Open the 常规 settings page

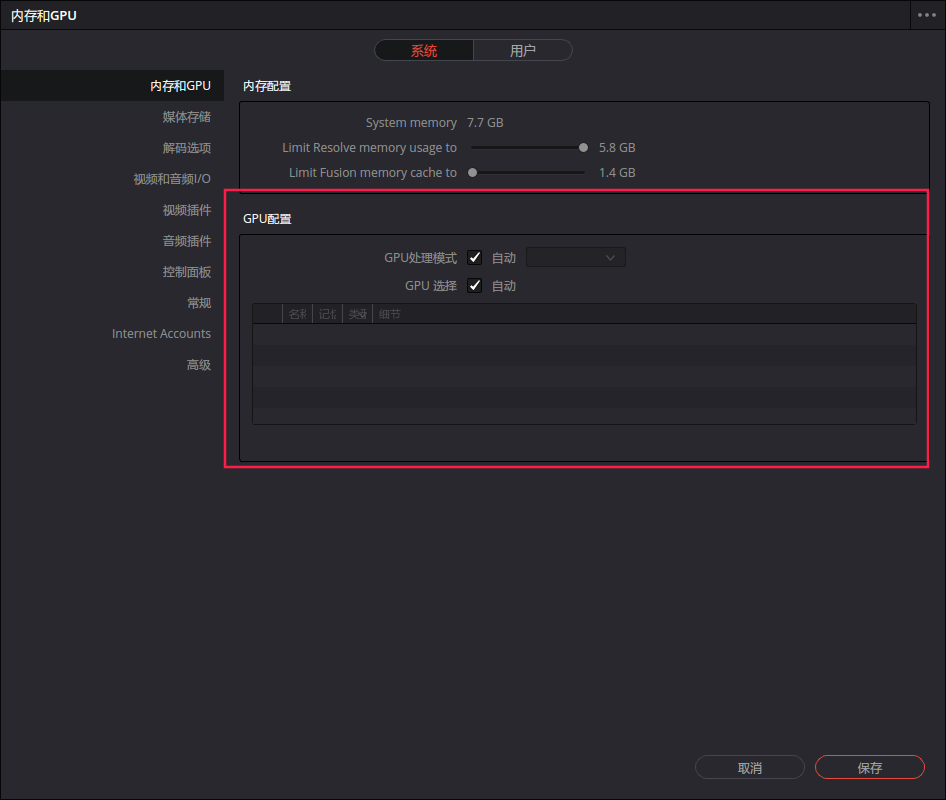198,303
